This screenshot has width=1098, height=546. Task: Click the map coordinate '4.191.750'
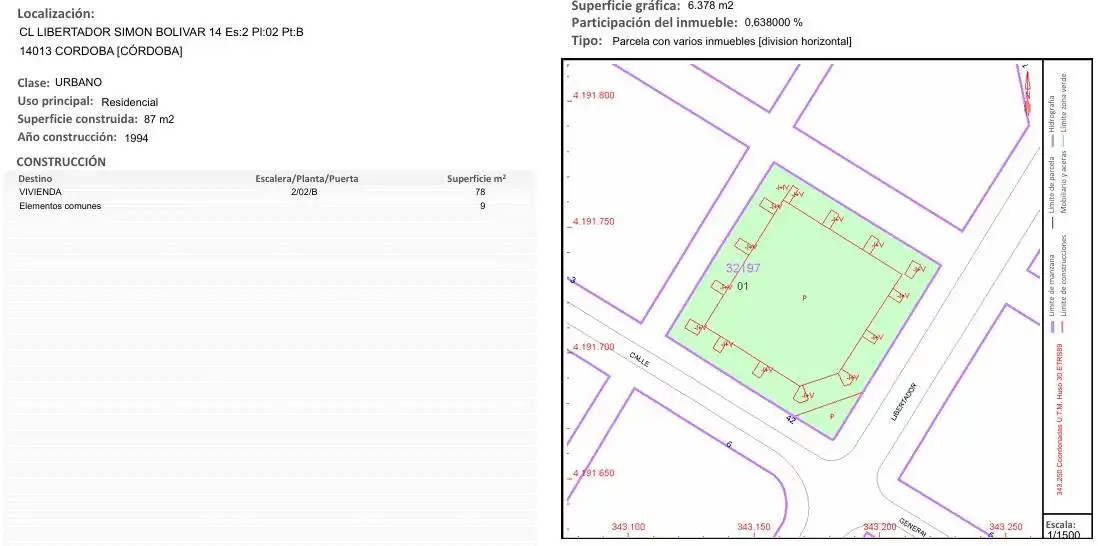[x=593, y=221]
